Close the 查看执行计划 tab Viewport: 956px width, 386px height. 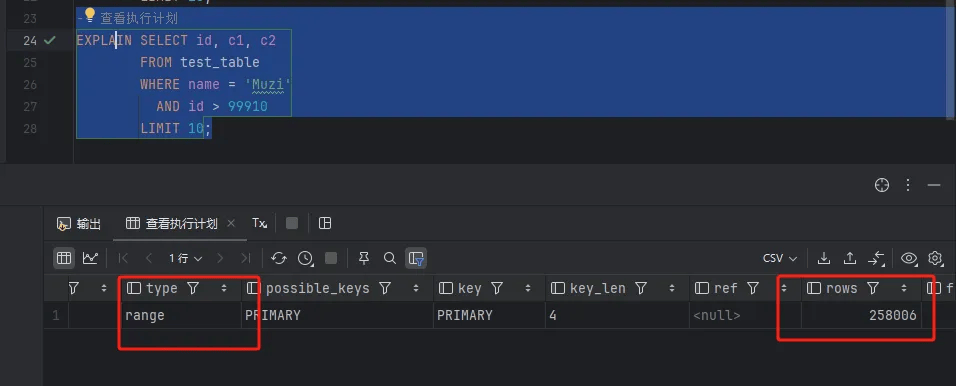(231, 224)
